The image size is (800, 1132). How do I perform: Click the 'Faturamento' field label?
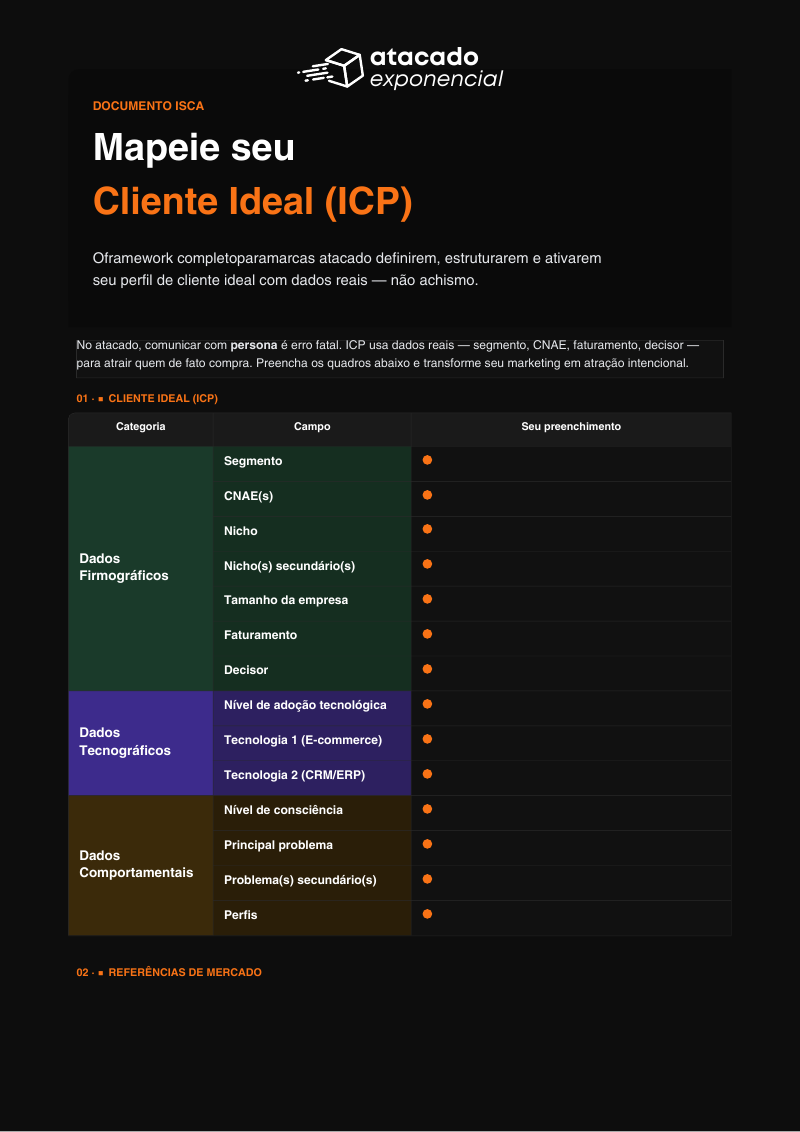(x=261, y=635)
